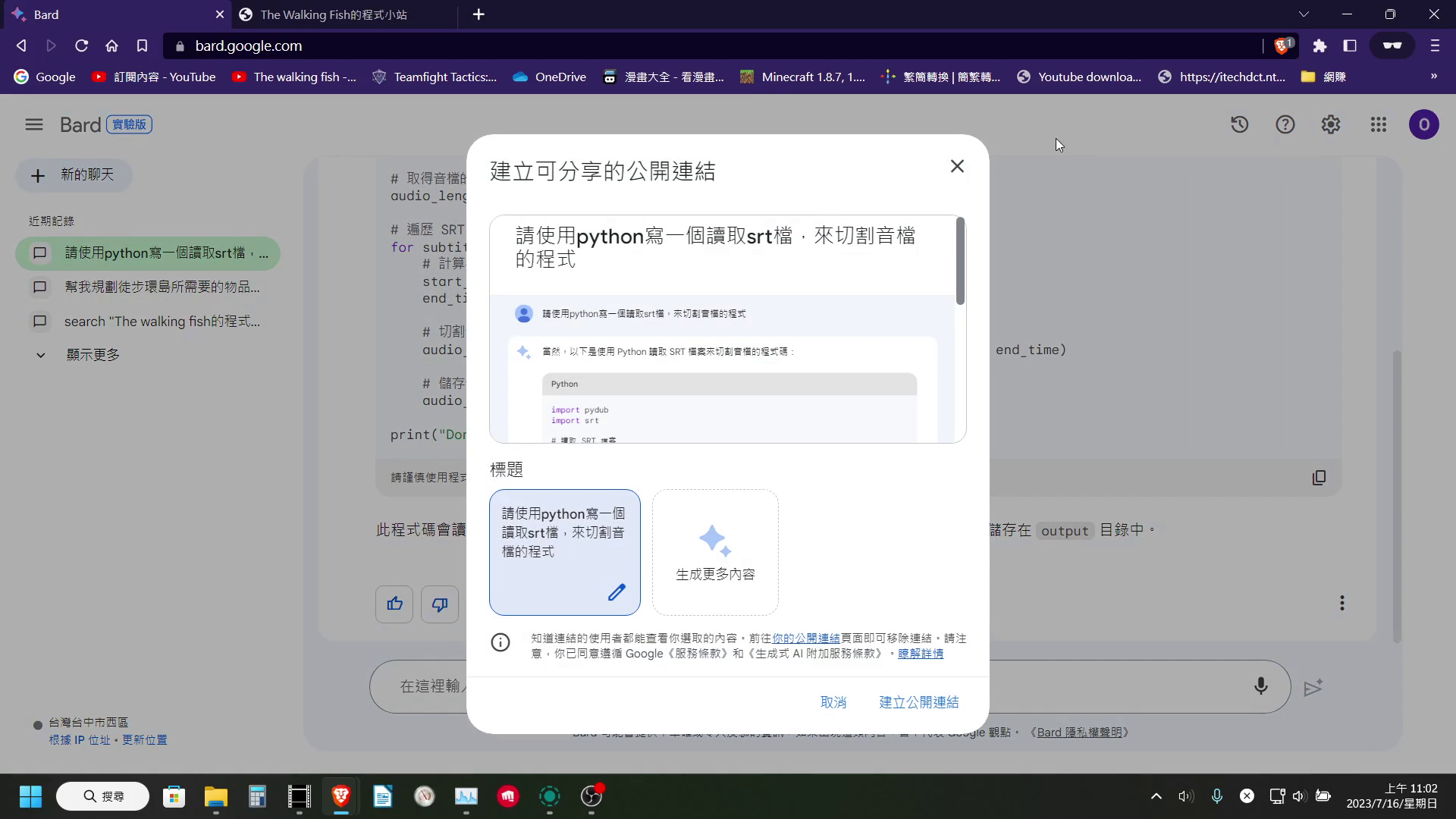1456x819 pixels.
Task: Expand 顯示更多 in recent chats
Action: (77, 355)
